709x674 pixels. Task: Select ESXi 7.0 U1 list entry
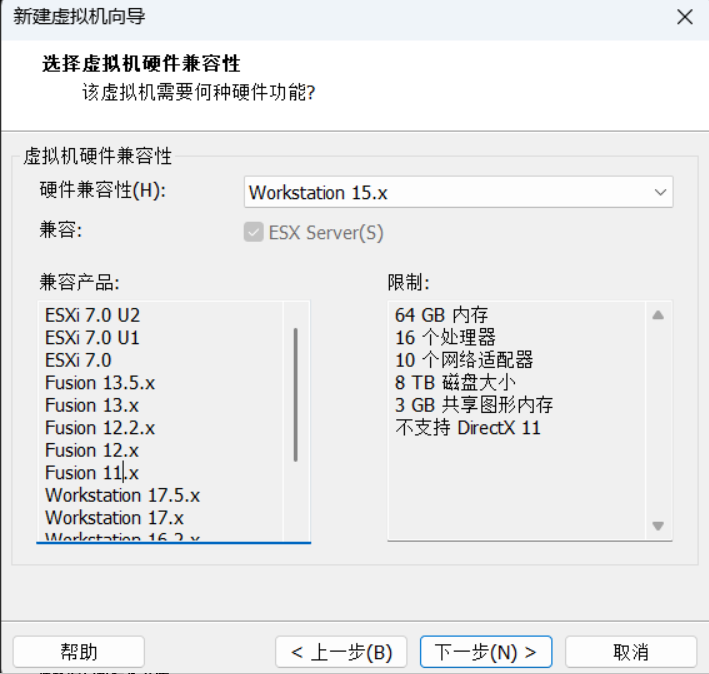92,338
